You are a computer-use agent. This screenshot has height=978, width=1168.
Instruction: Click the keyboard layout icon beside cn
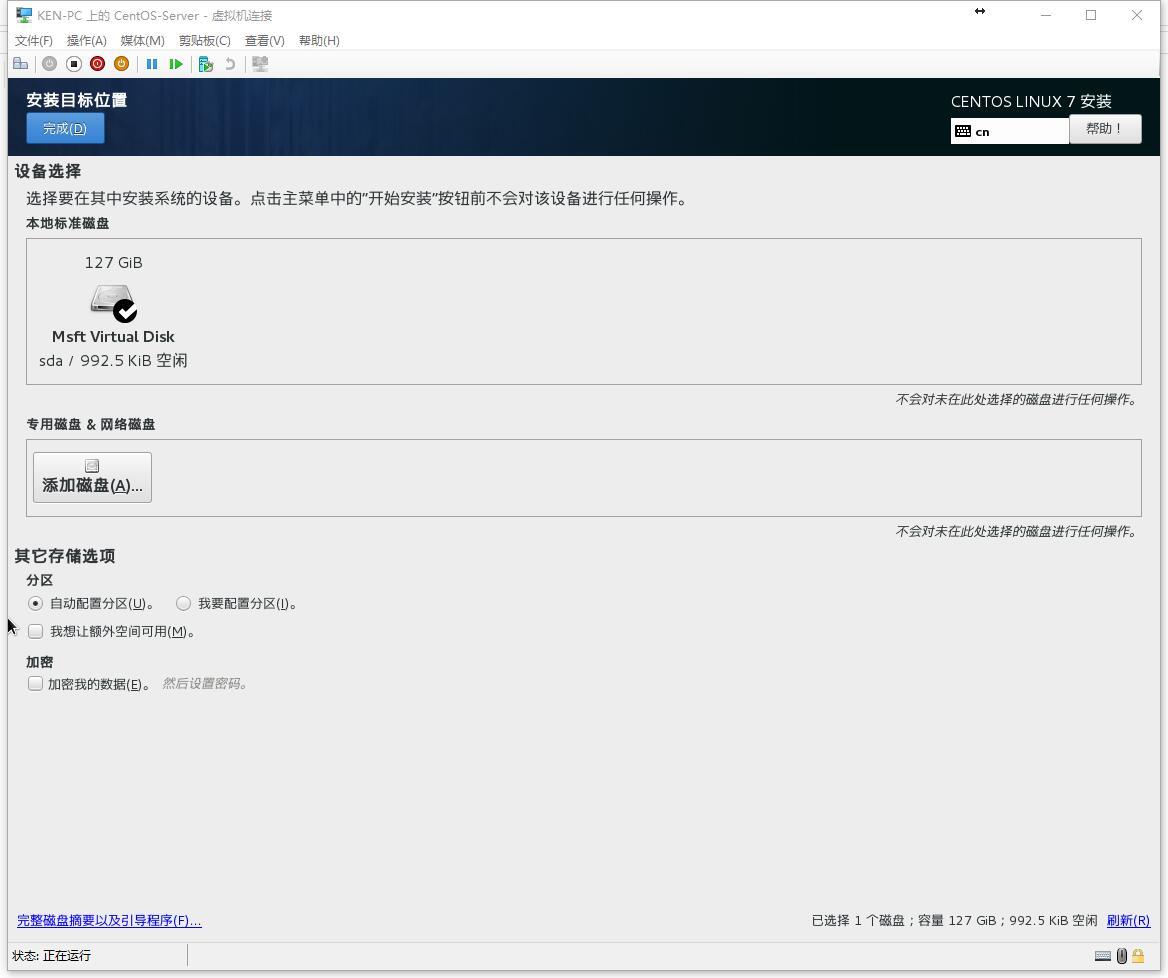pos(963,131)
